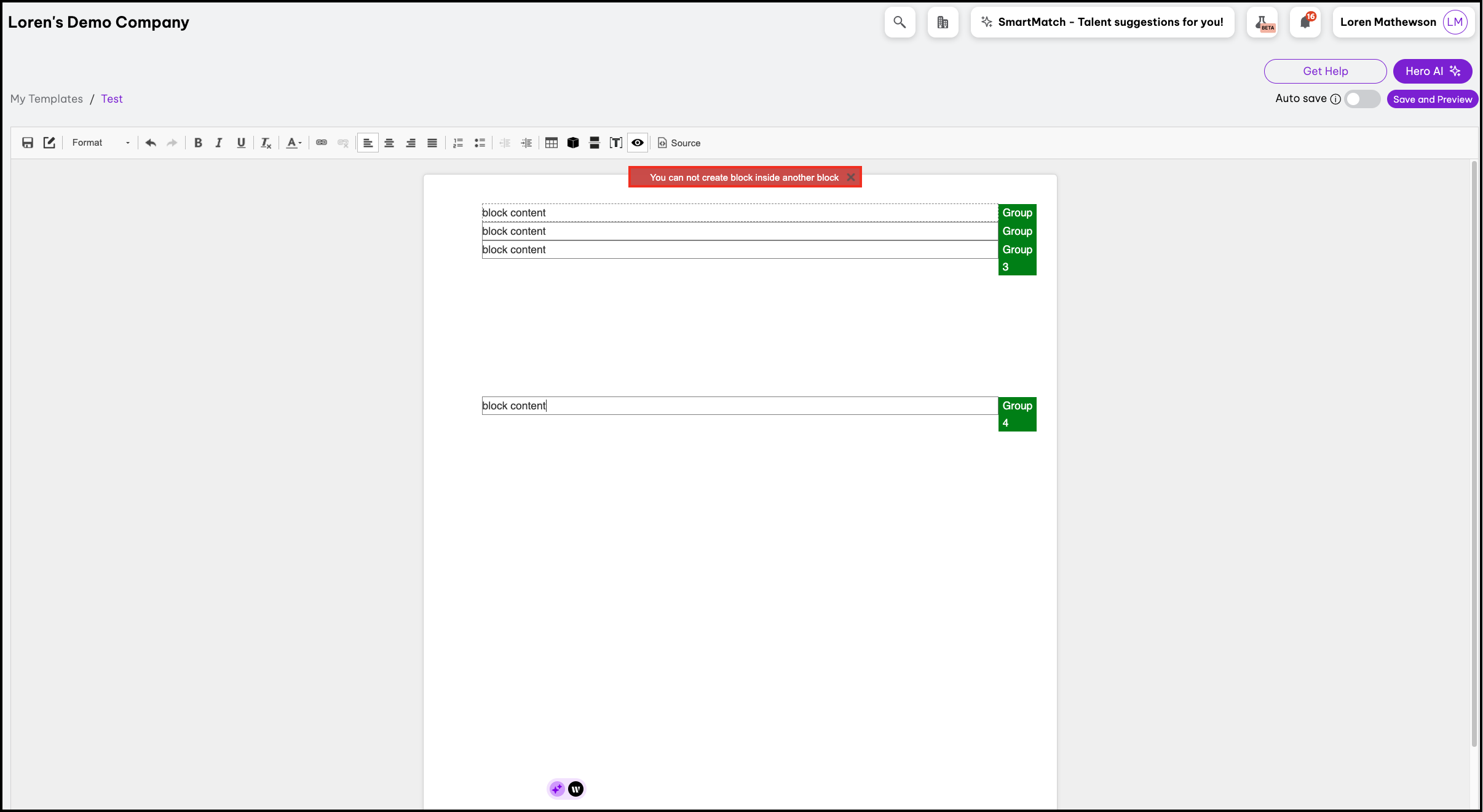Open the notifications bell
This screenshot has width=1483, height=812.
click(x=1305, y=22)
